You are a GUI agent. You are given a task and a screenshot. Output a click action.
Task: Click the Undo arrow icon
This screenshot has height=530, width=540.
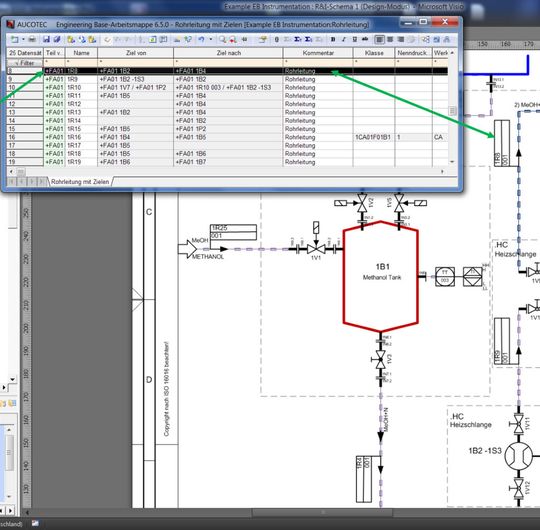(x=201, y=40)
